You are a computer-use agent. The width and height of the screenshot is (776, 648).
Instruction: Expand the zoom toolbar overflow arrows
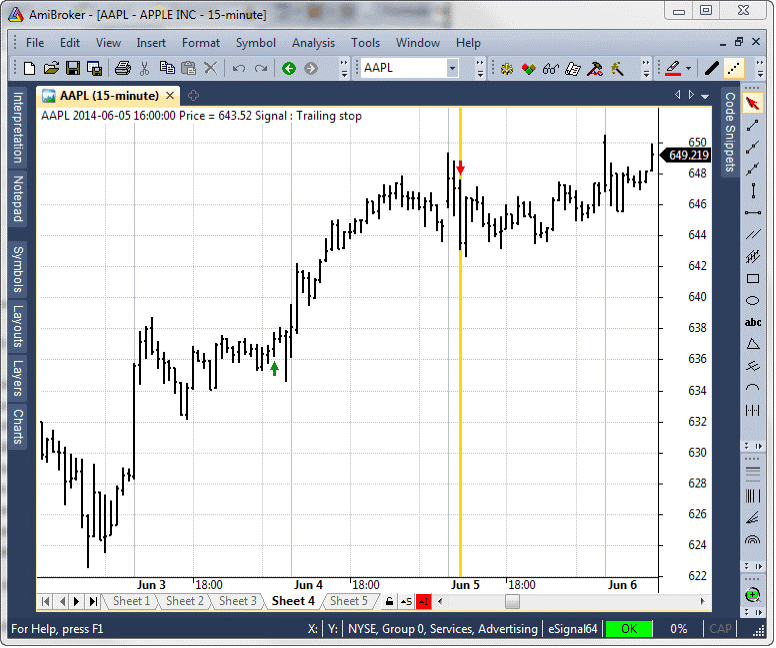point(753,612)
